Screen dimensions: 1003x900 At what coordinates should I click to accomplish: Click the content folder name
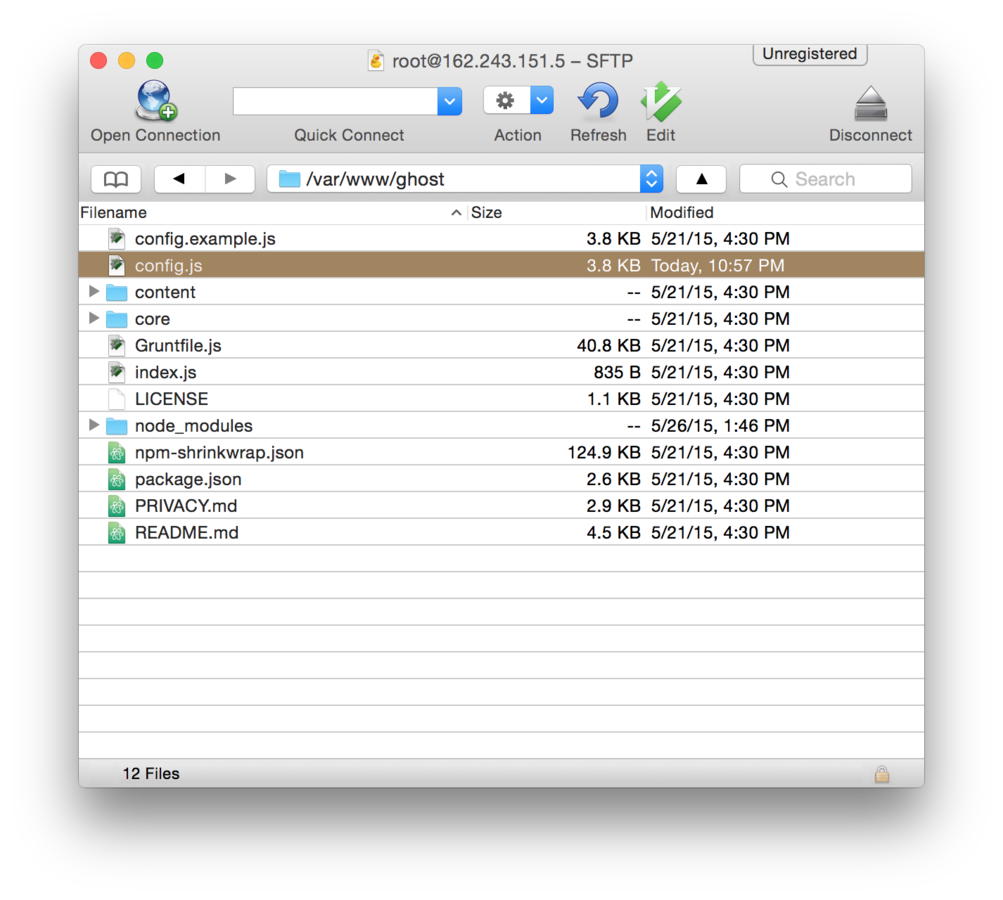pos(165,292)
